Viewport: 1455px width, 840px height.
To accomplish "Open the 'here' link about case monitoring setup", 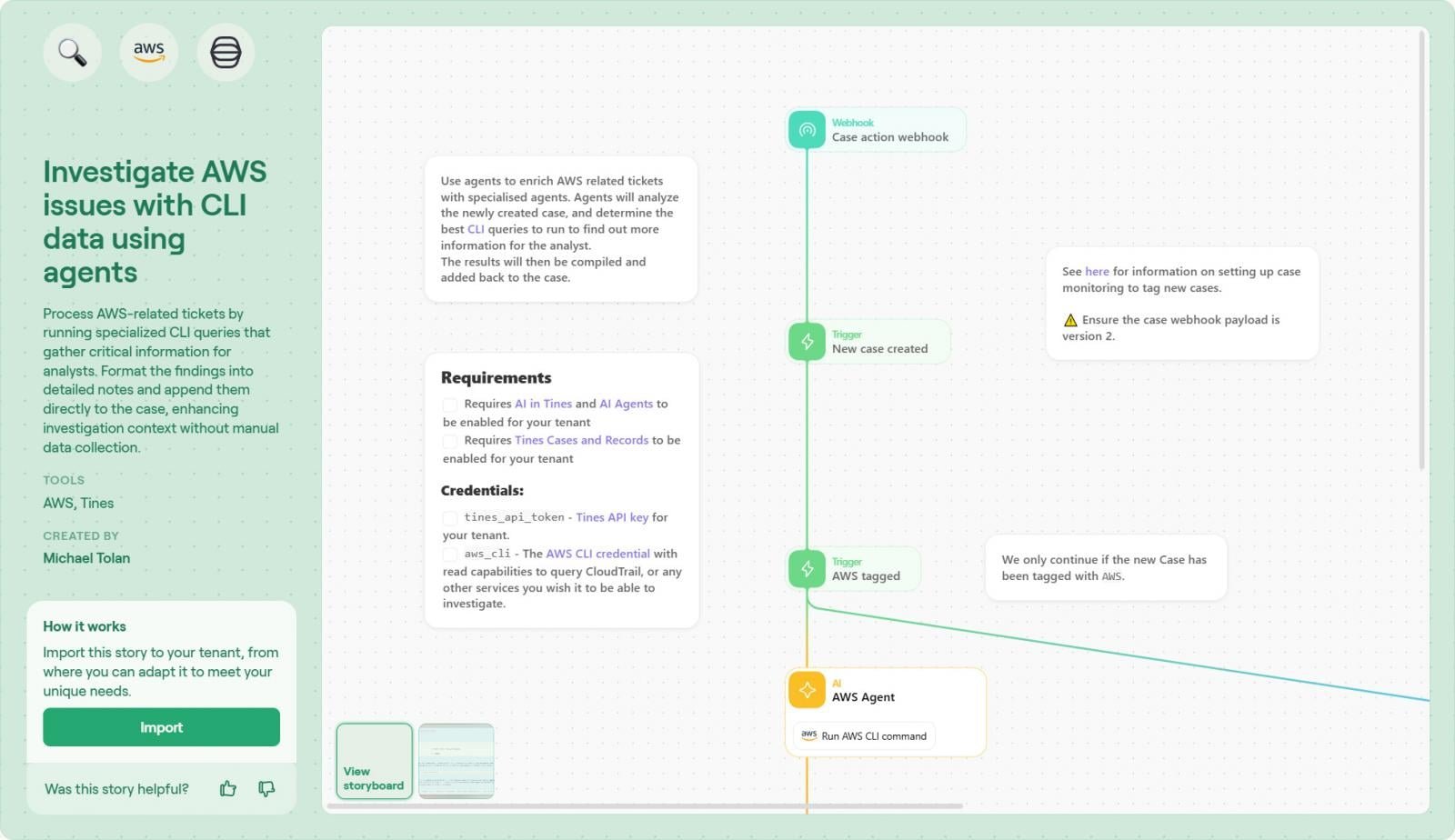I will pyautogui.click(x=1097, y=271).
